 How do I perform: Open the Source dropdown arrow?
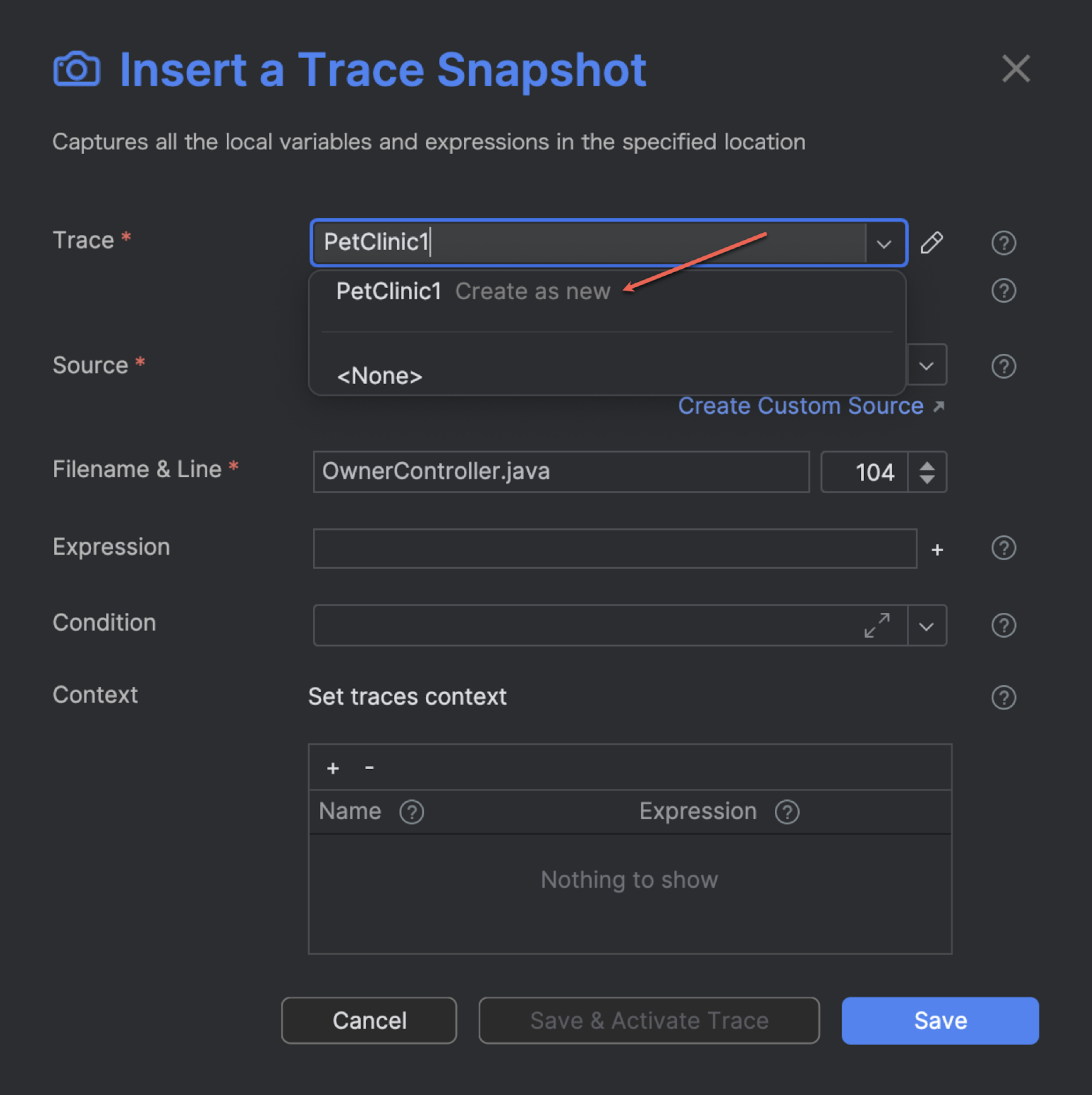coord(926,366)
